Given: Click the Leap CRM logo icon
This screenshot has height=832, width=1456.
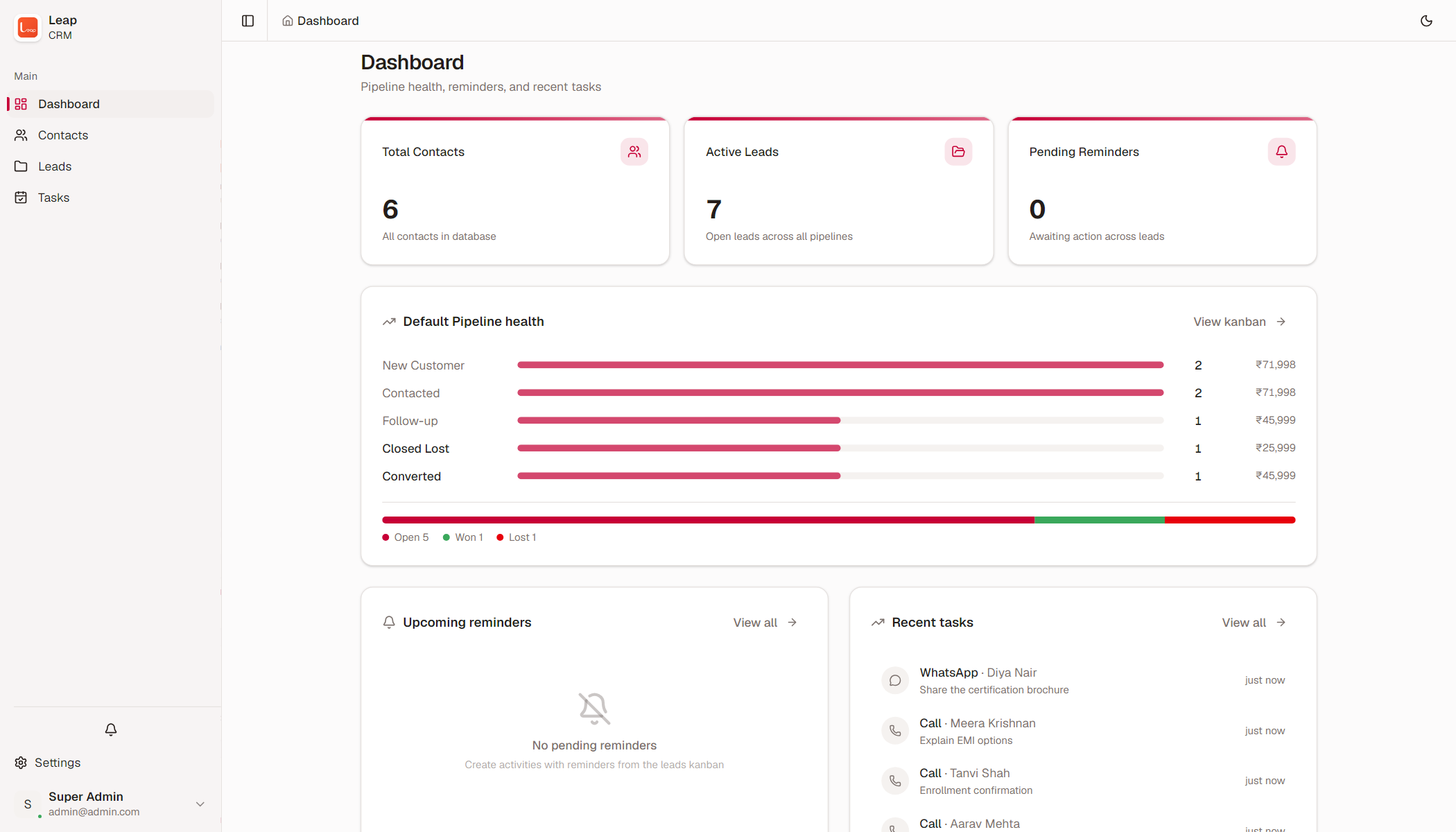Looking at the screenshot, I should (x=28, y=28).
